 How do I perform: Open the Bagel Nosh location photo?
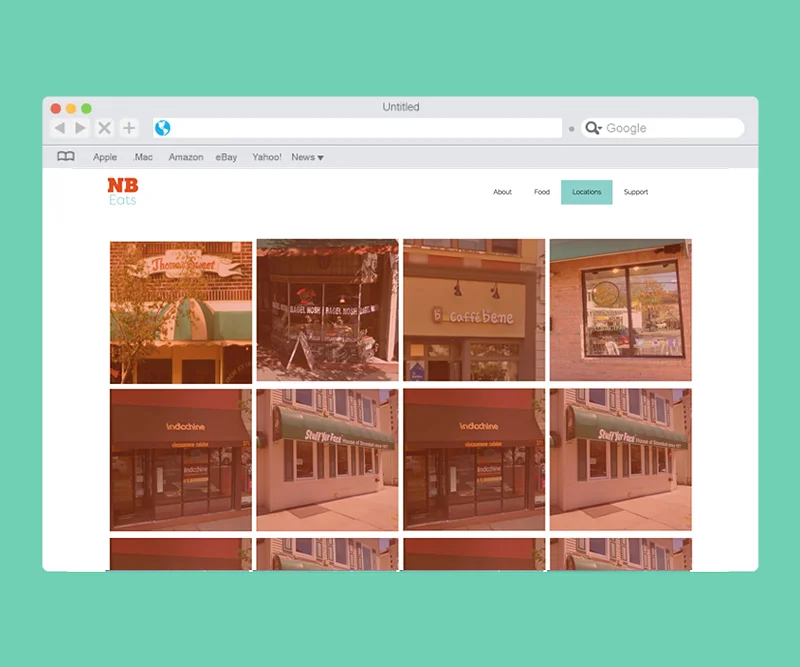coord(328,310)
